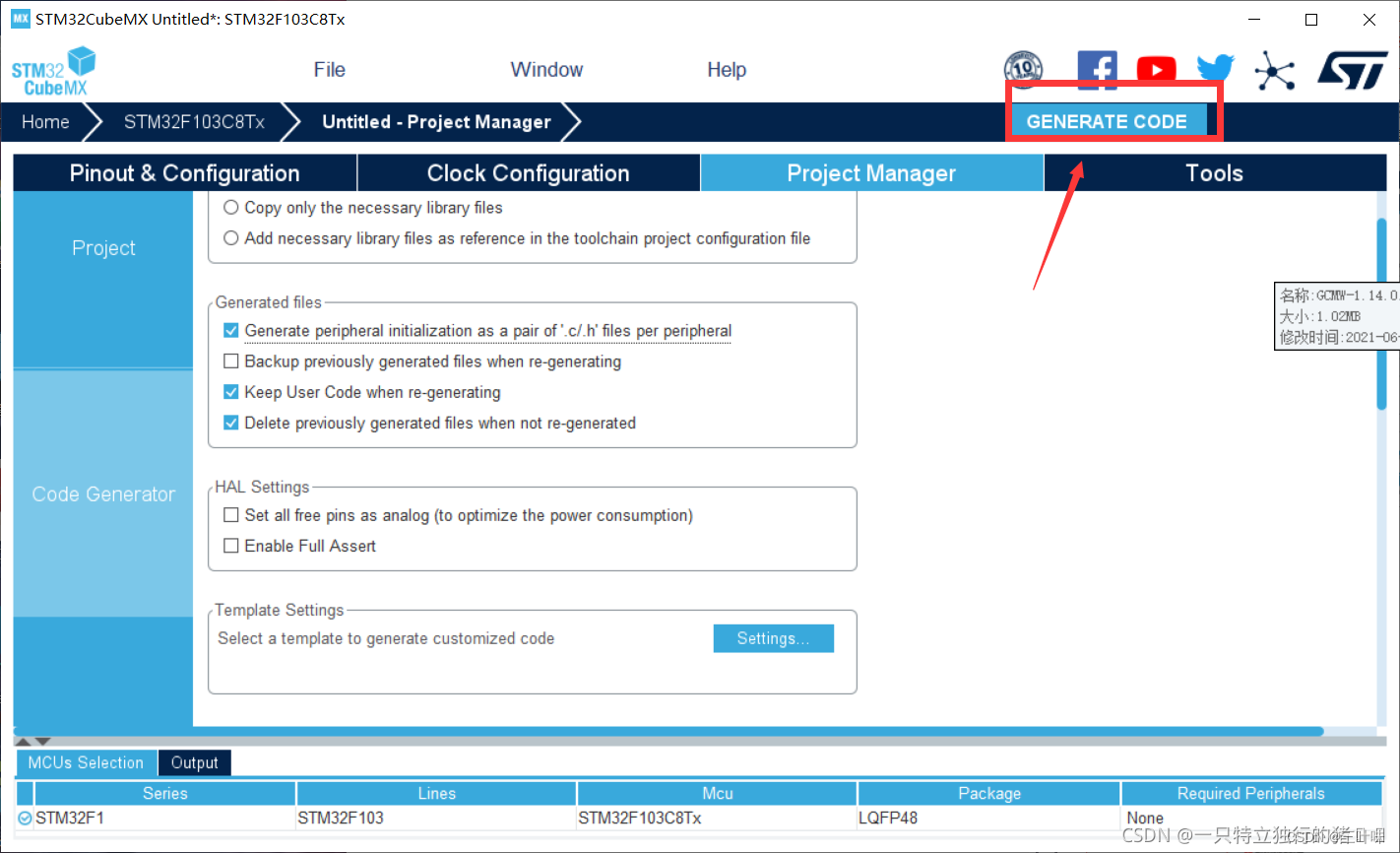Click the STM32CubeMX logo
The width and height of the screenshot is (1400, 853).
[54, 71]
